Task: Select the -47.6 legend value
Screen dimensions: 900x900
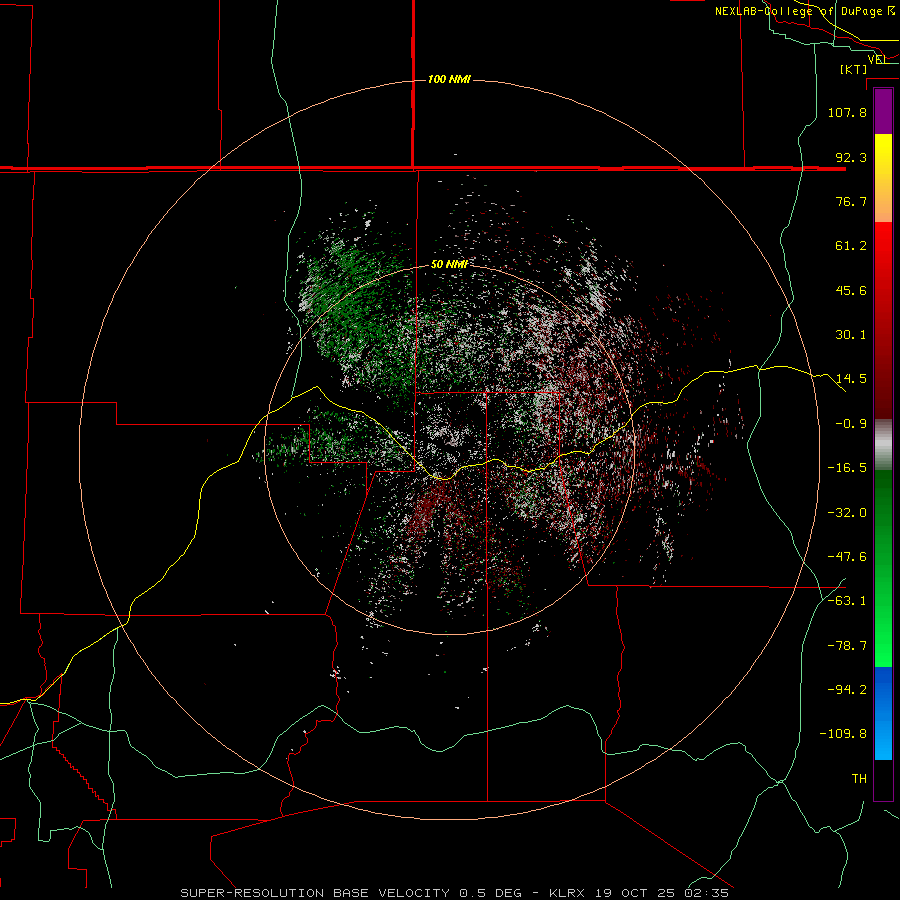Action: click(847, 557)
